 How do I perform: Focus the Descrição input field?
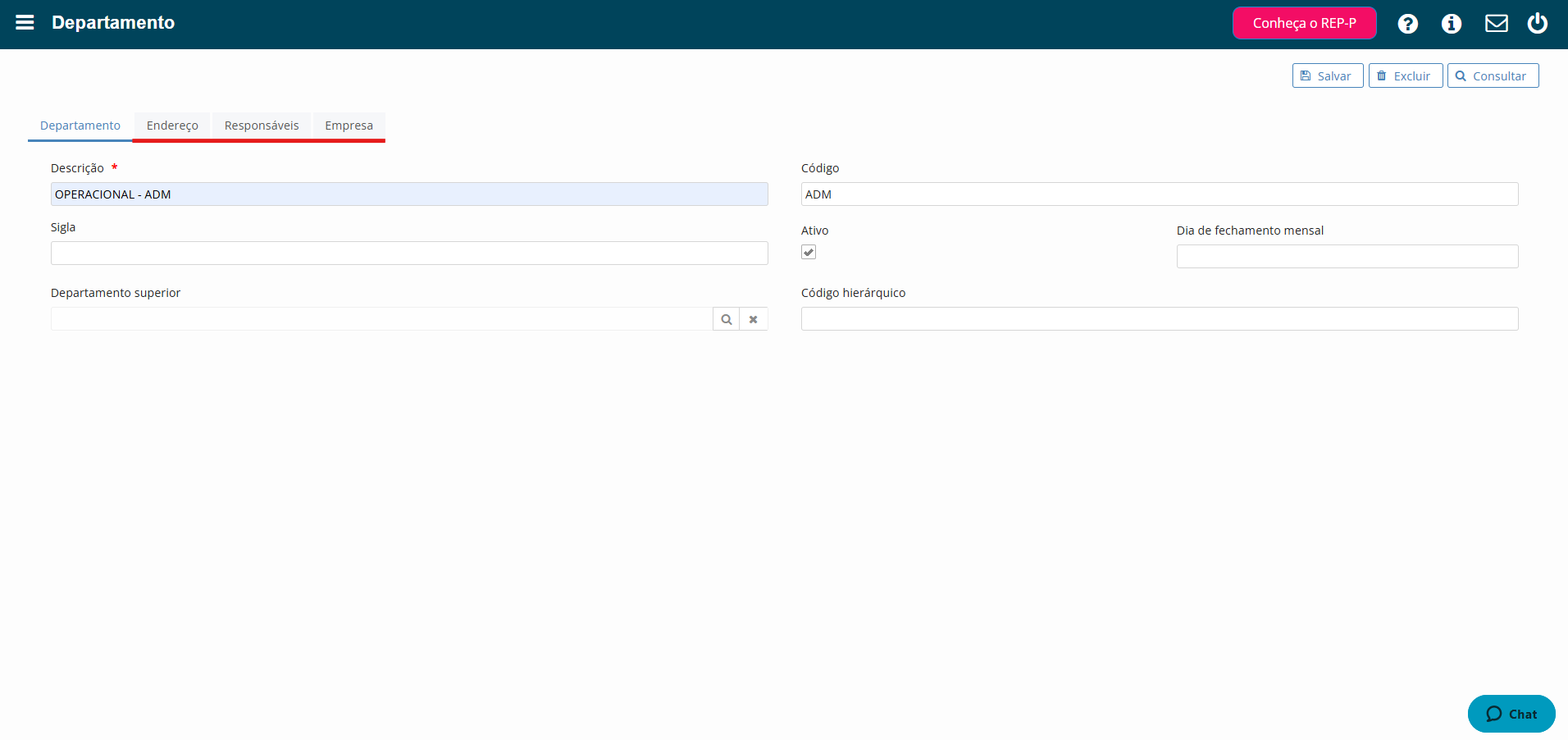[x=409, y=194]
